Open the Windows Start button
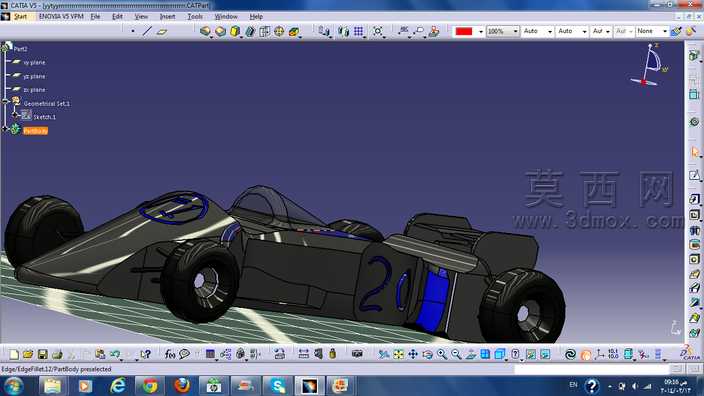Image resolution: width=704 pixels, height=396 pixels. pyautogui.click(x=13, y=386)
